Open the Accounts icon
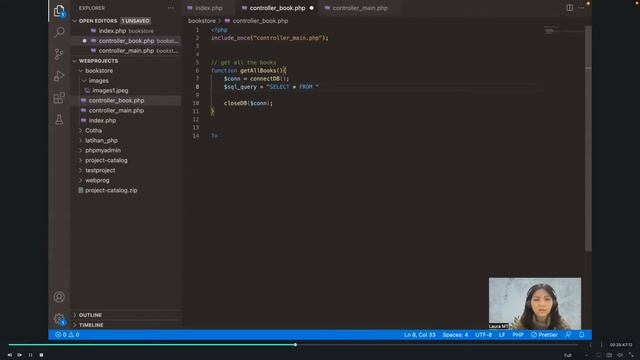The height and width of the screenshot is (360, 640). tap(59, 297)
